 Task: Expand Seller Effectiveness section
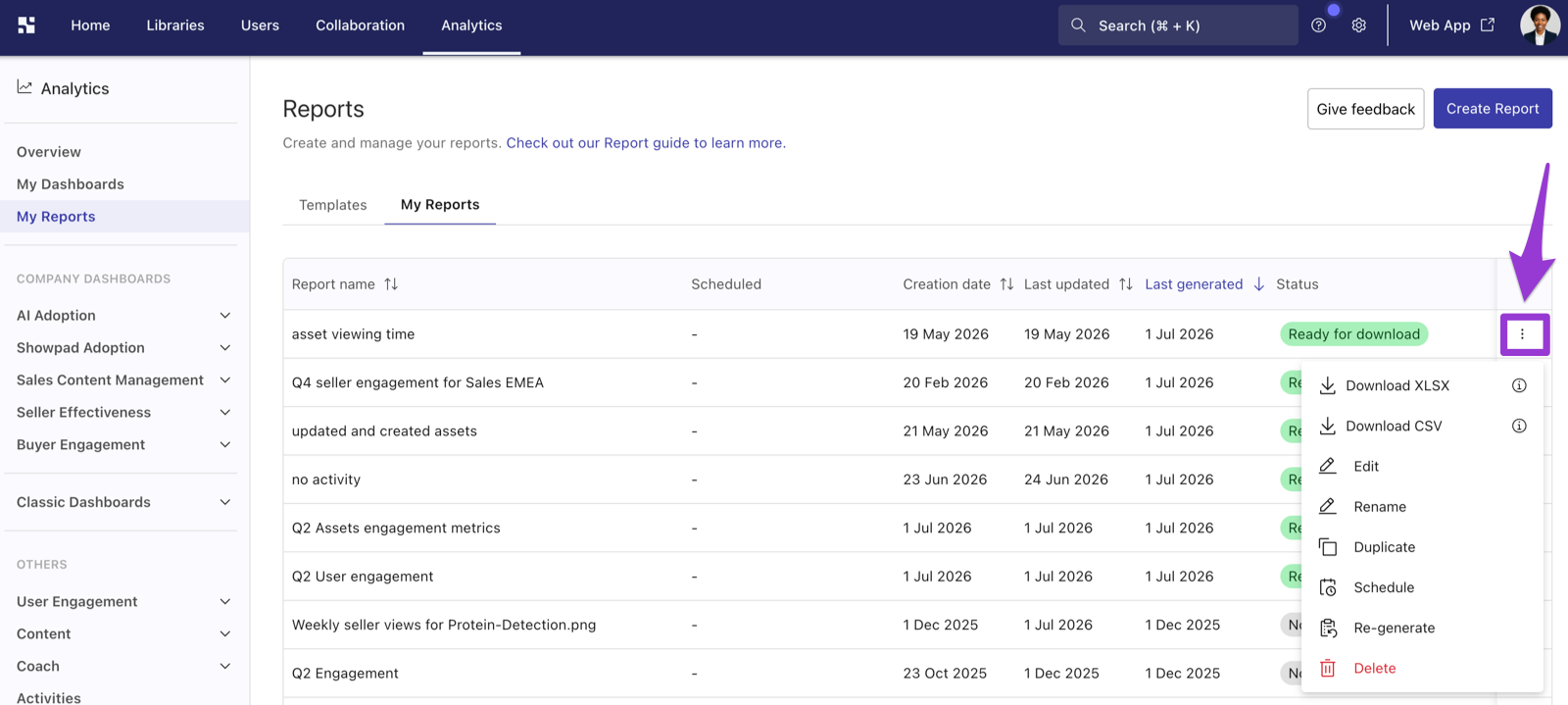[124, 413]
